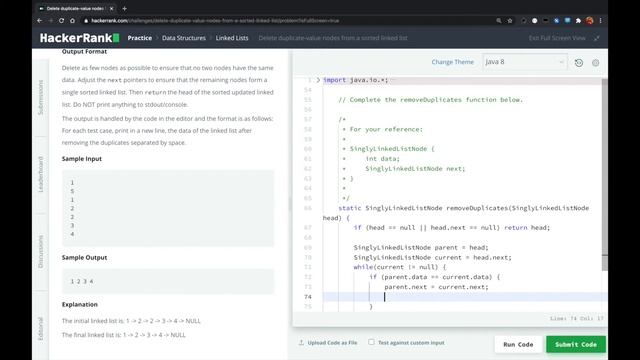The image size is (640, 360).
Task: Click Change Theme link
Action: [453, 62]
